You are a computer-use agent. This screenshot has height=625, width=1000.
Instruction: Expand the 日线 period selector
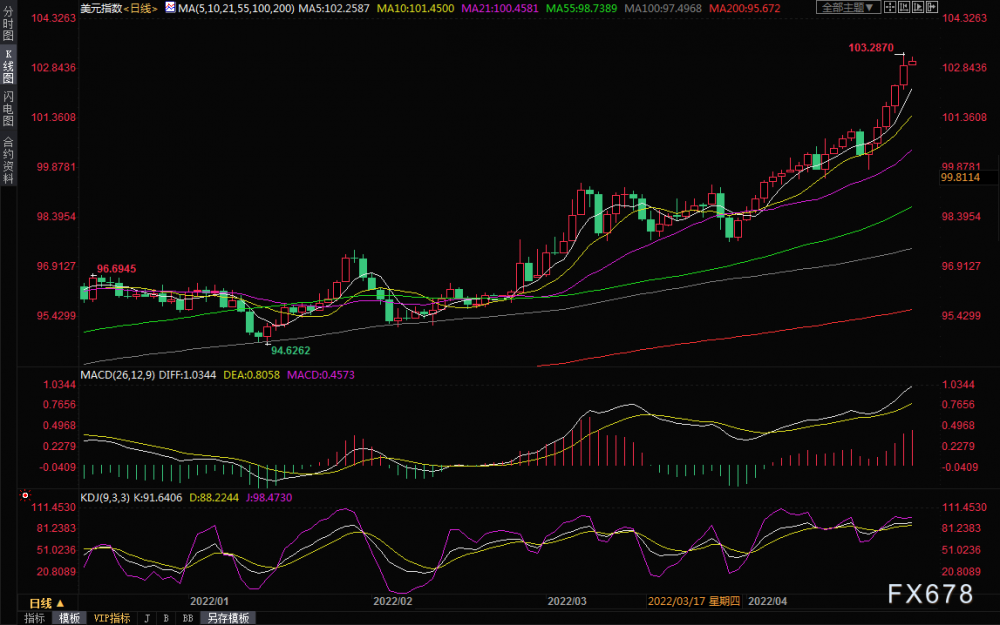tap(47, 603)
